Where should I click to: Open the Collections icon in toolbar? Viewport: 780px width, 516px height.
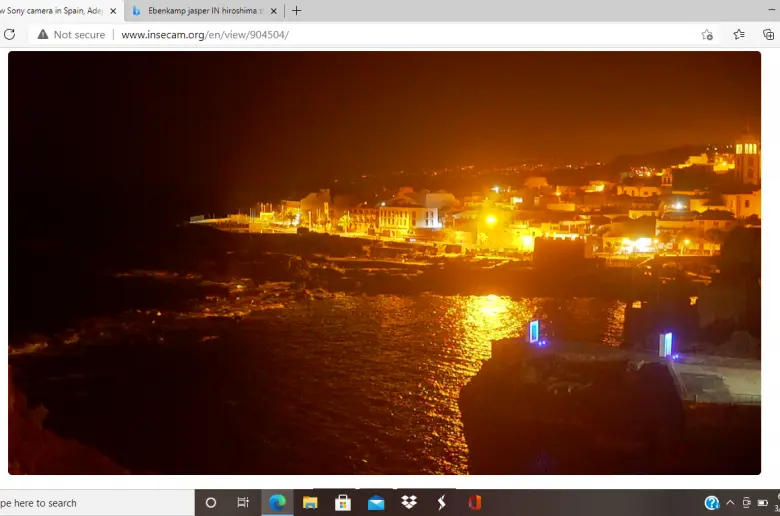pyautogui.click(x=768, y=34)
